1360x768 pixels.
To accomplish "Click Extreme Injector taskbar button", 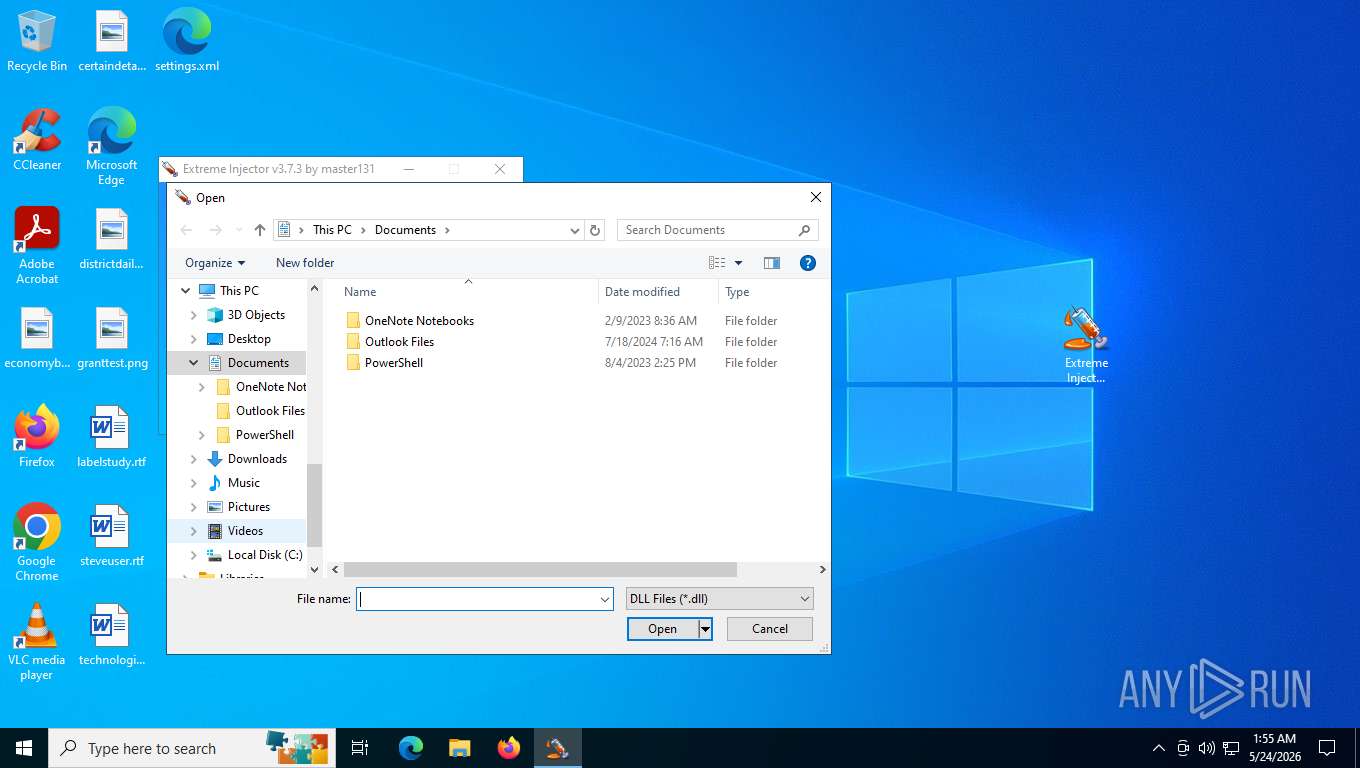I will pos(557,748).
